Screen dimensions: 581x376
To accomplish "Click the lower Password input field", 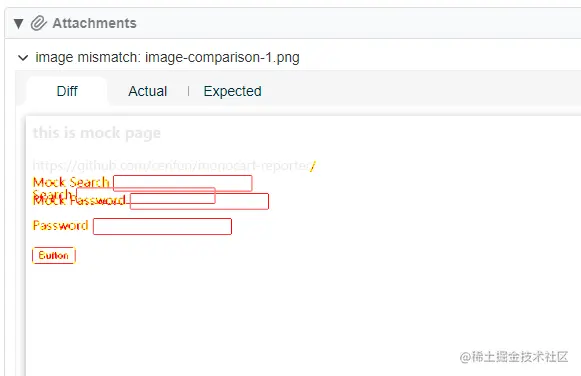I will pyautogui.click(x=162, y=226).
